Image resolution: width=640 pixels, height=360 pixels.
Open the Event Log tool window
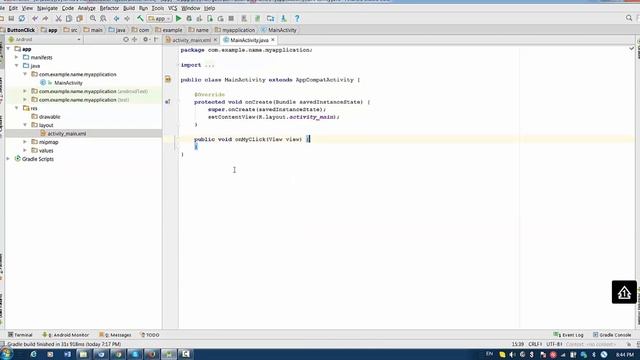click(569, 335)
